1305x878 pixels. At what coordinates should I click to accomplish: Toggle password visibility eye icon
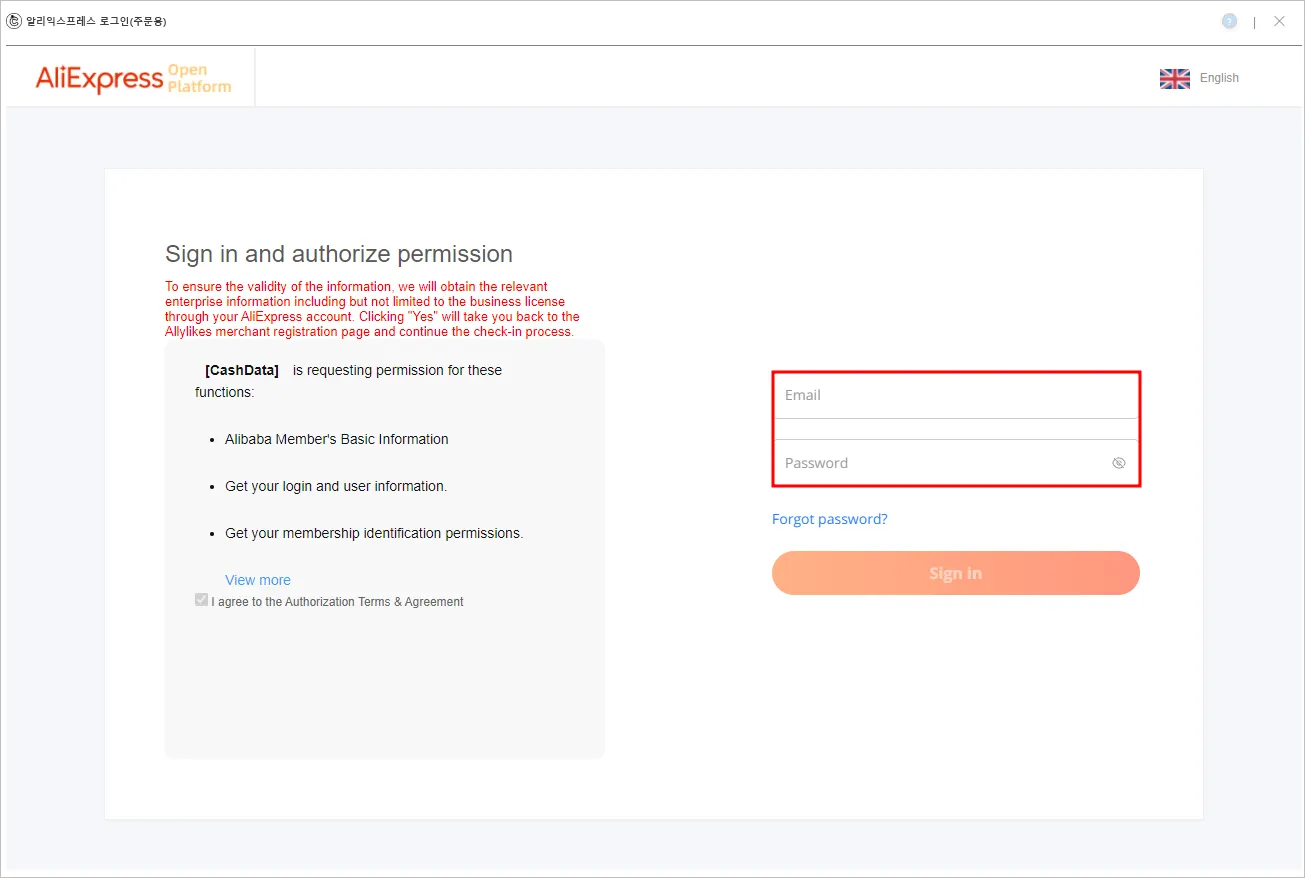pyautogui.click(x=1119, y=463)
